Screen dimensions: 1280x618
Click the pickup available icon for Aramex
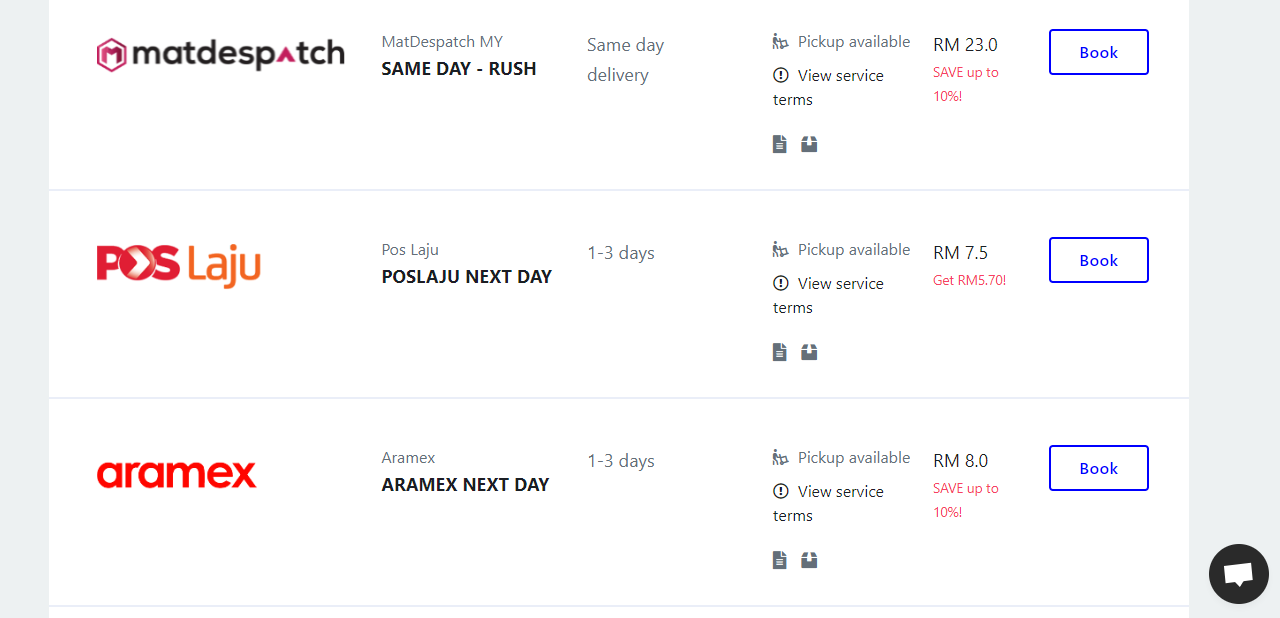pos(781,457)
